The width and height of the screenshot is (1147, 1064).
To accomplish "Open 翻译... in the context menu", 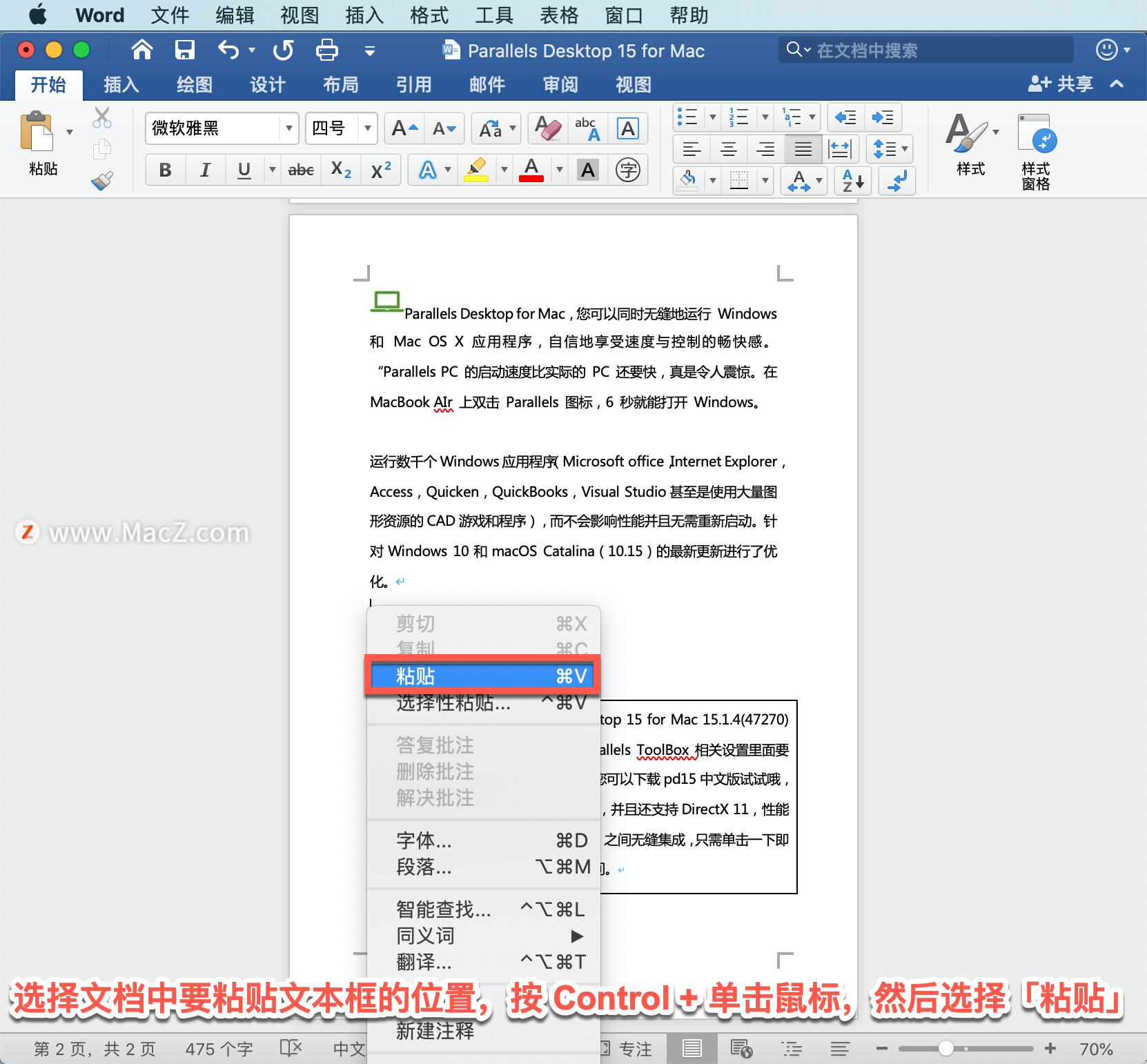I will pyautogui.click(x=482, y=962).
